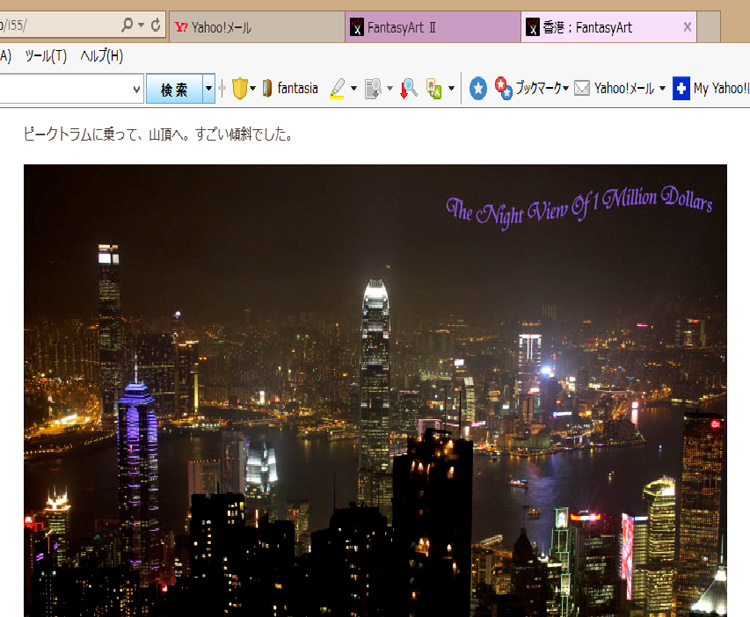This screenshot has width=750, height=617.
Task: Click the toolbar grip separator before shield
Action: click(x=222, y=89)
